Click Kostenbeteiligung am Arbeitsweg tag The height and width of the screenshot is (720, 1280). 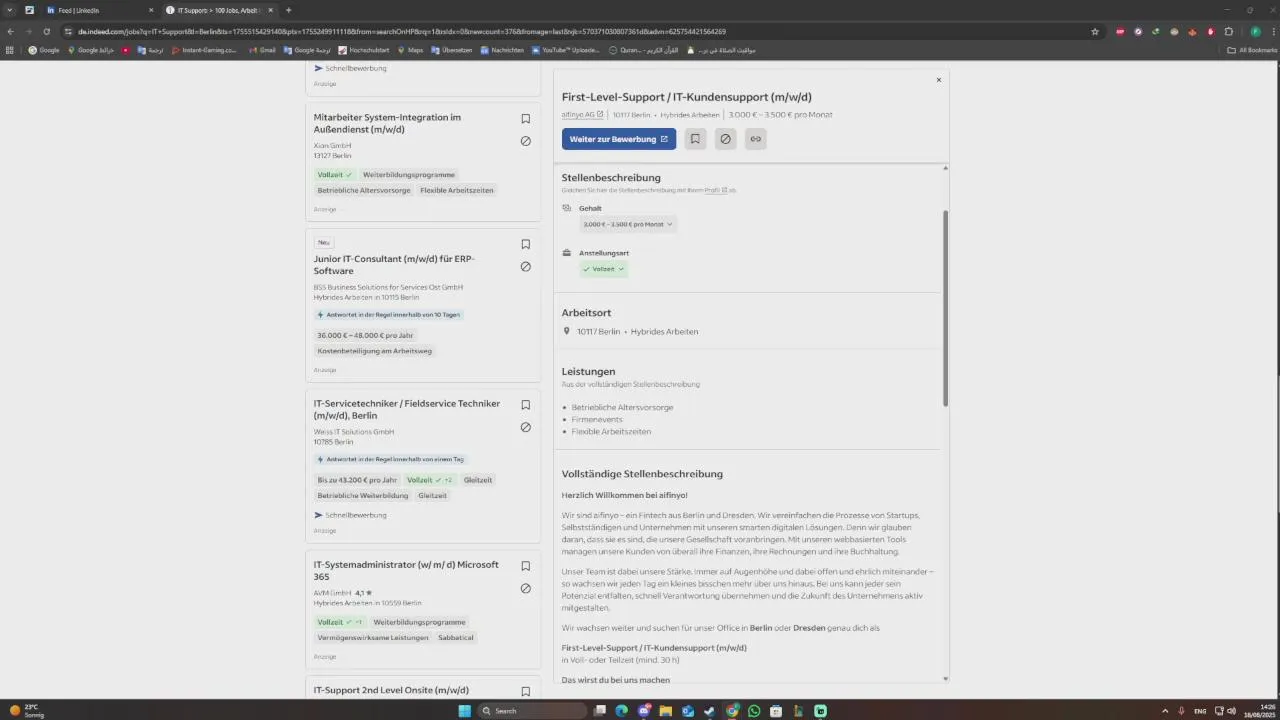(375, 351)
